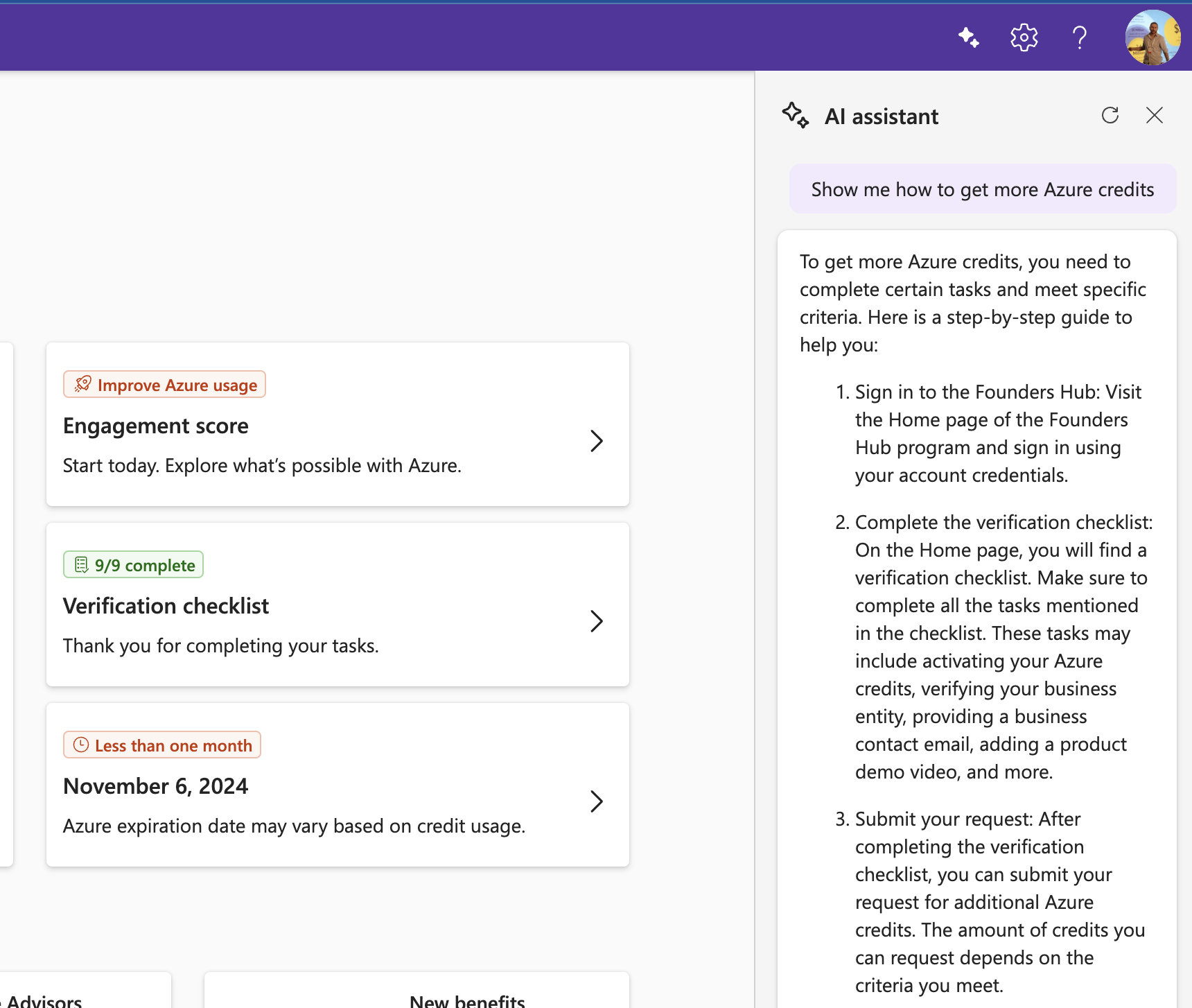The image size is (1192, 1008).
Task: Open the AI assistant sparkle icon in header
Action: pos(969,37)
